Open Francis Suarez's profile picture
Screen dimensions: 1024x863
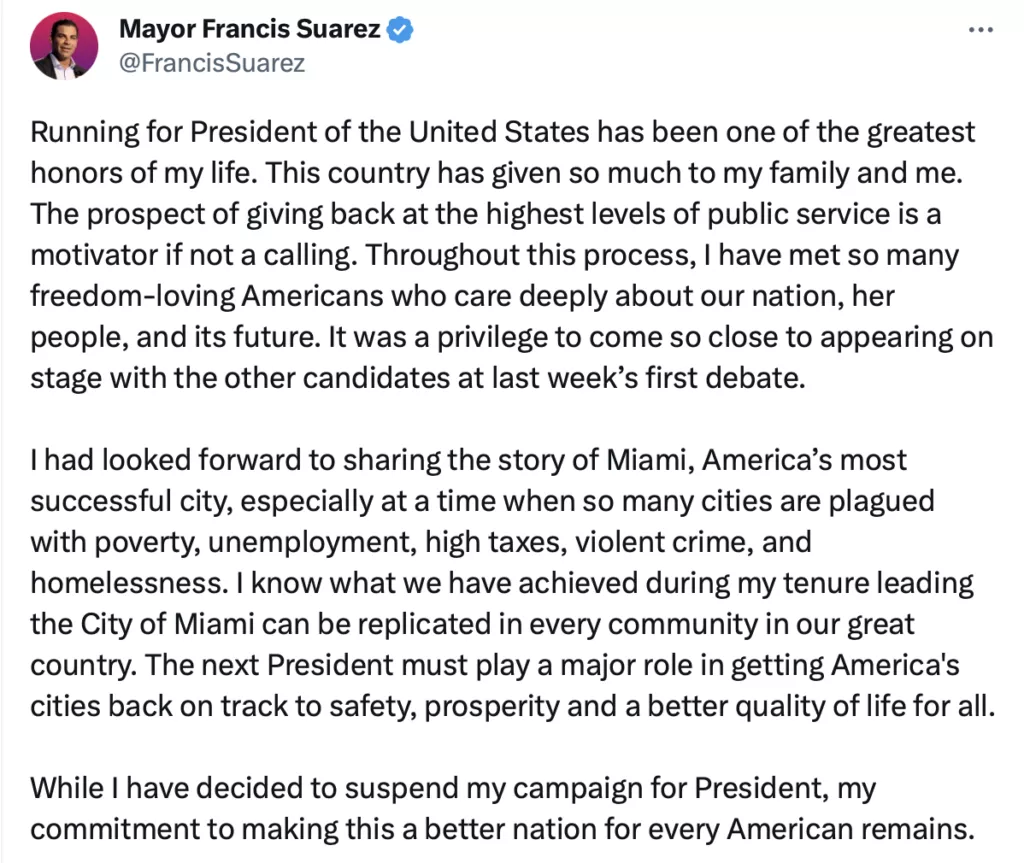pyautogui.click(x=64, y=46)
